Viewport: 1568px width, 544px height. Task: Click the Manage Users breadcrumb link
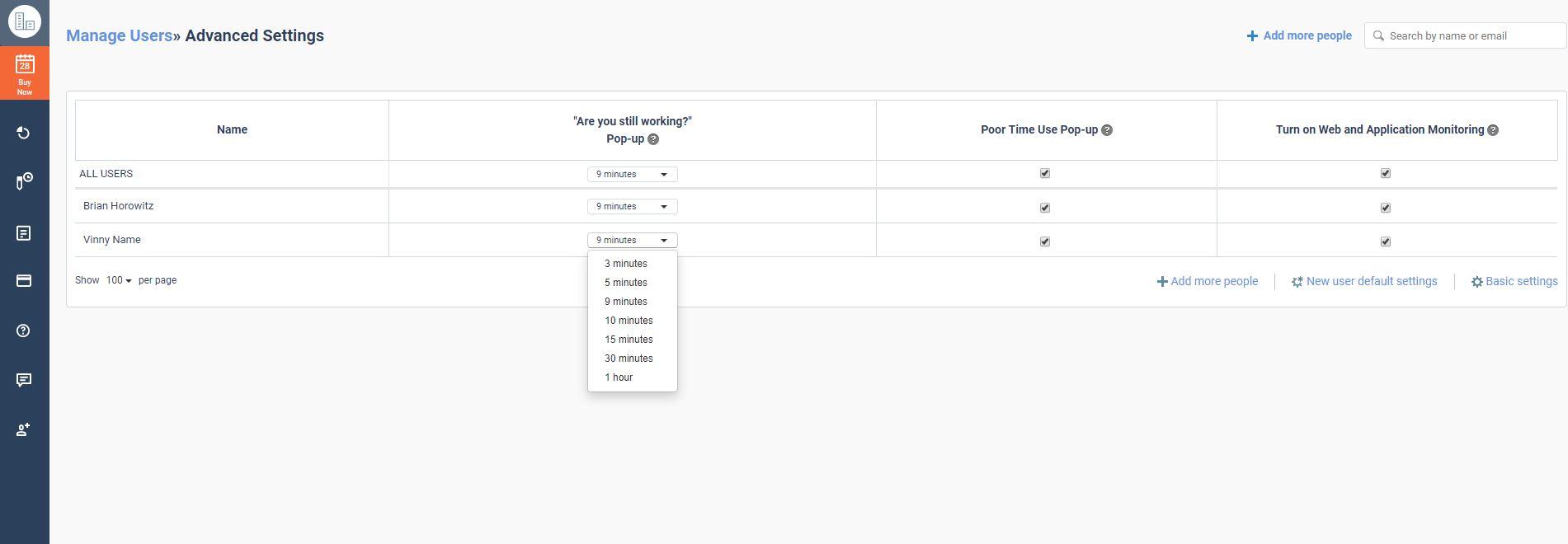click(119, 35)
